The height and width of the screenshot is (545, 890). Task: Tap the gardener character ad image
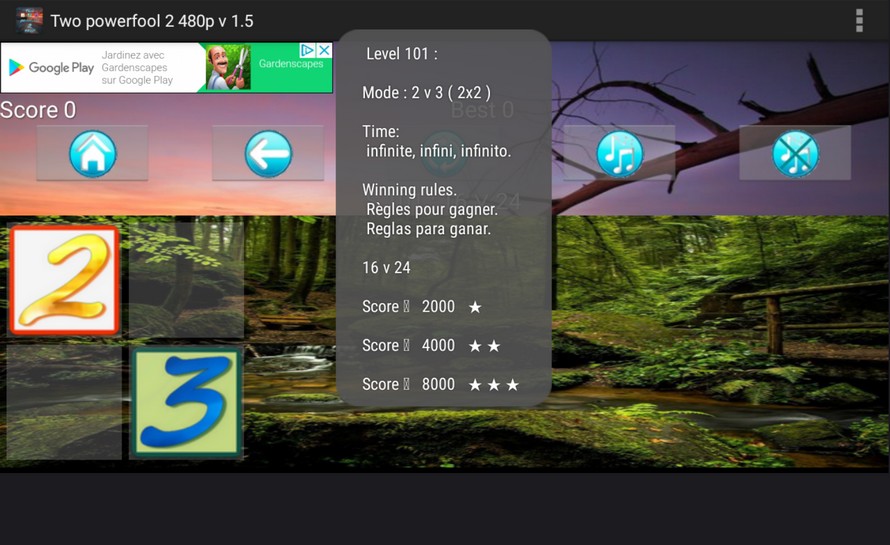pyautogui.click(x=228, y=68)
